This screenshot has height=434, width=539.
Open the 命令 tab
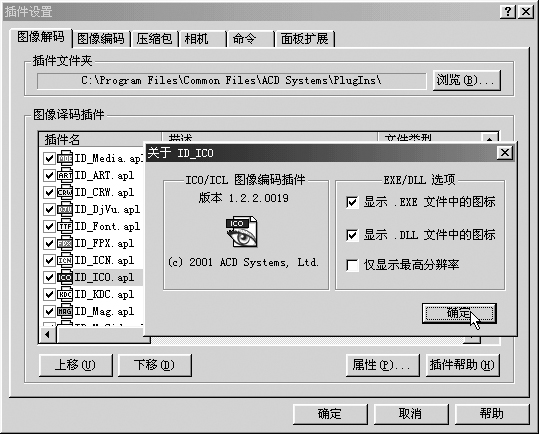tap(251, 38)
